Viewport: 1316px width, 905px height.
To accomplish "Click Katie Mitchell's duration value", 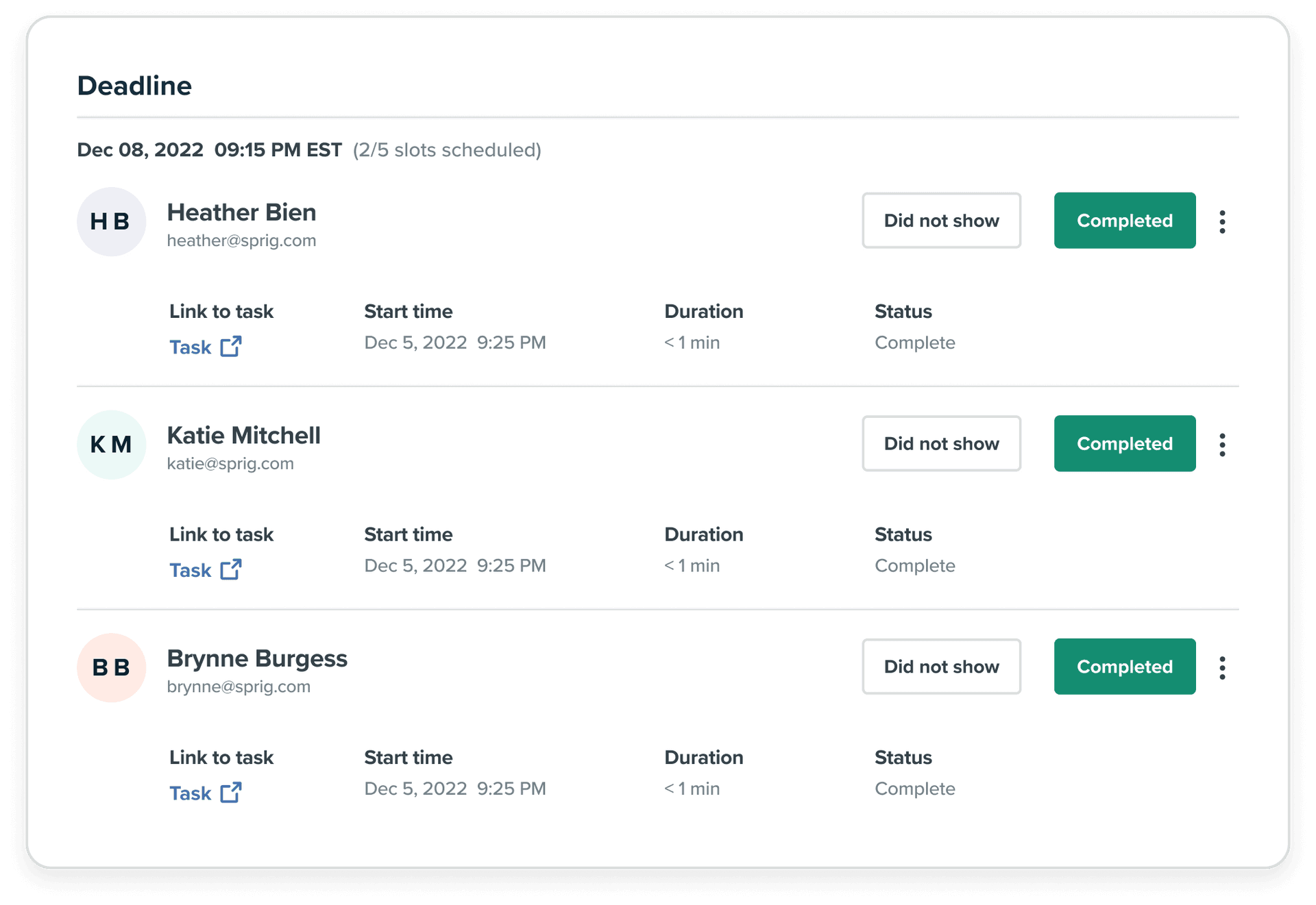I will click(x=692, y=566).
